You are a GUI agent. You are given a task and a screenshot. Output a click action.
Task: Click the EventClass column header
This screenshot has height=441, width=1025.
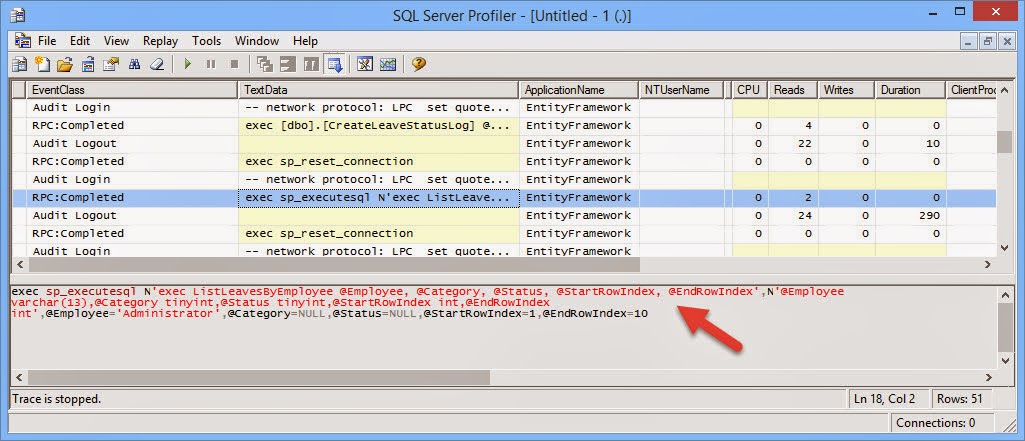coord(132,90)
